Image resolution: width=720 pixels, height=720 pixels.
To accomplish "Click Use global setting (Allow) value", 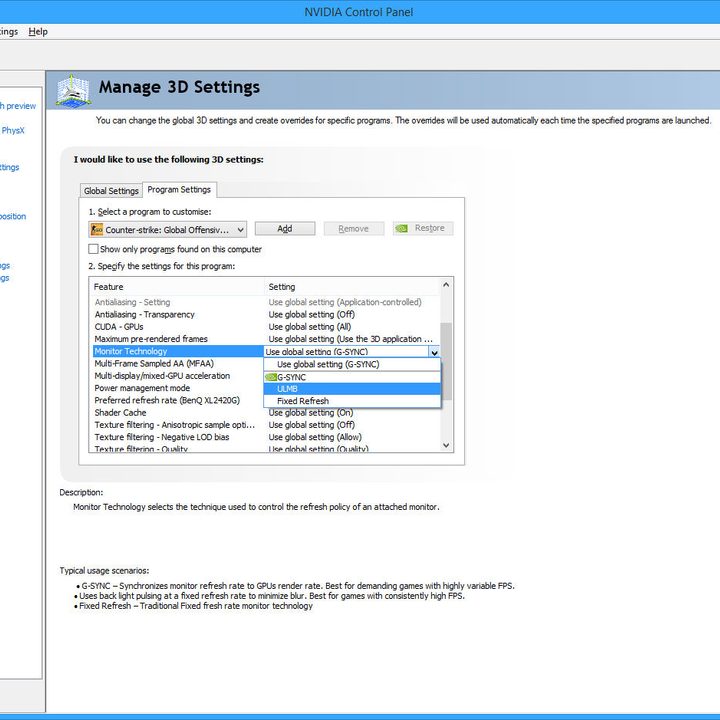I will tap(315, 437).
